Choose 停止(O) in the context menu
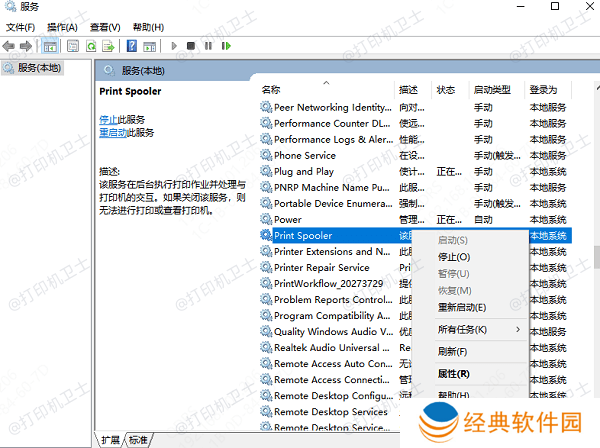 point(453,257)
